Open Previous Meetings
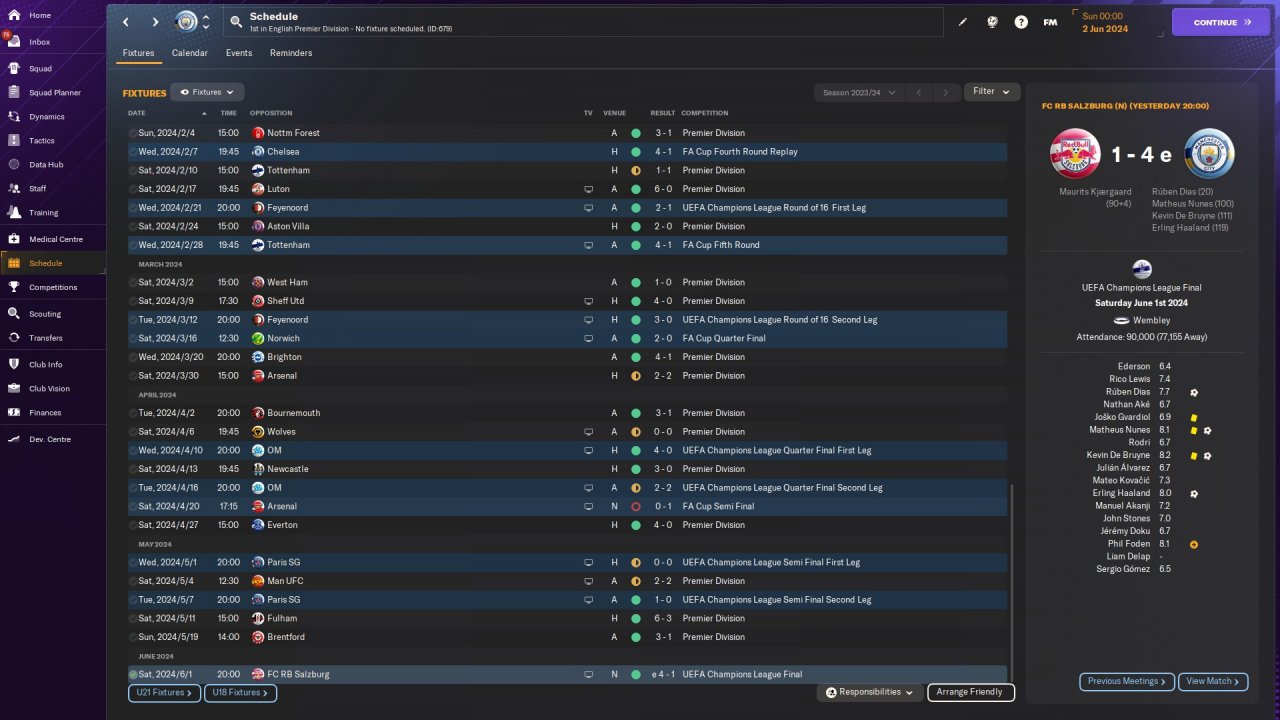This screenshot has width=1280, height=720. coord(1127,681)
